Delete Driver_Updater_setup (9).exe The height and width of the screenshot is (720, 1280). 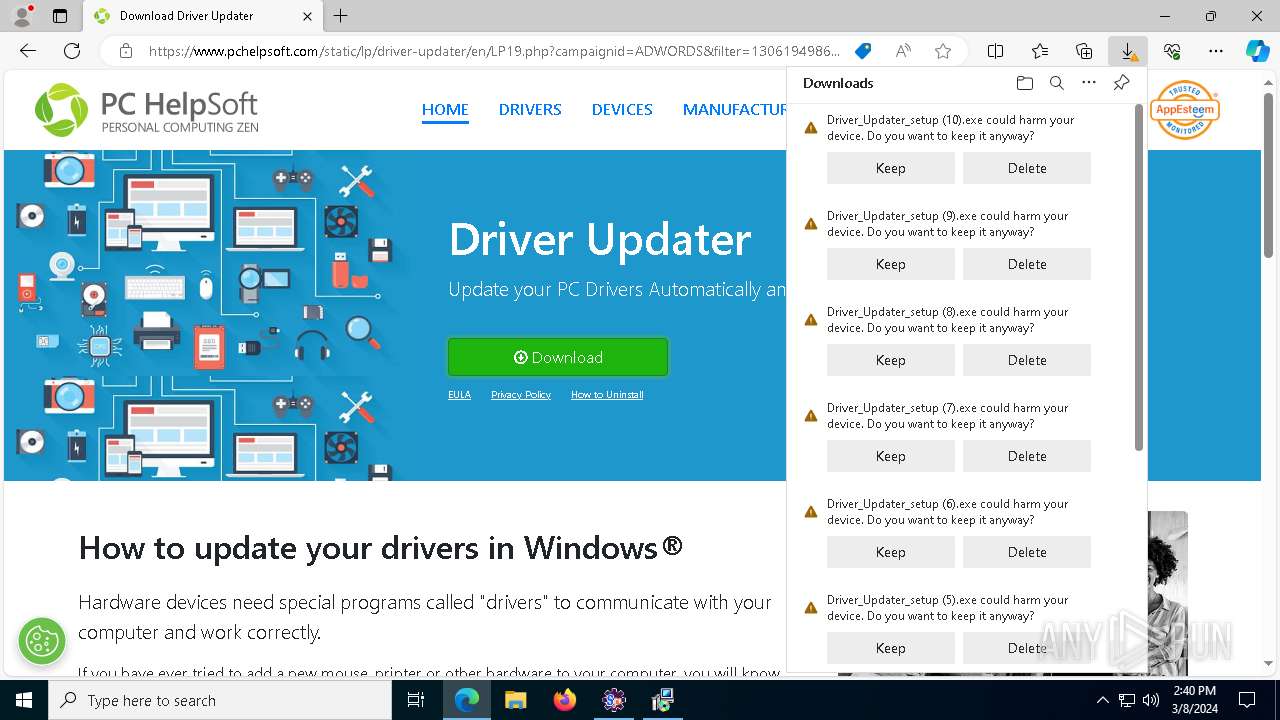click(1027, 264)
